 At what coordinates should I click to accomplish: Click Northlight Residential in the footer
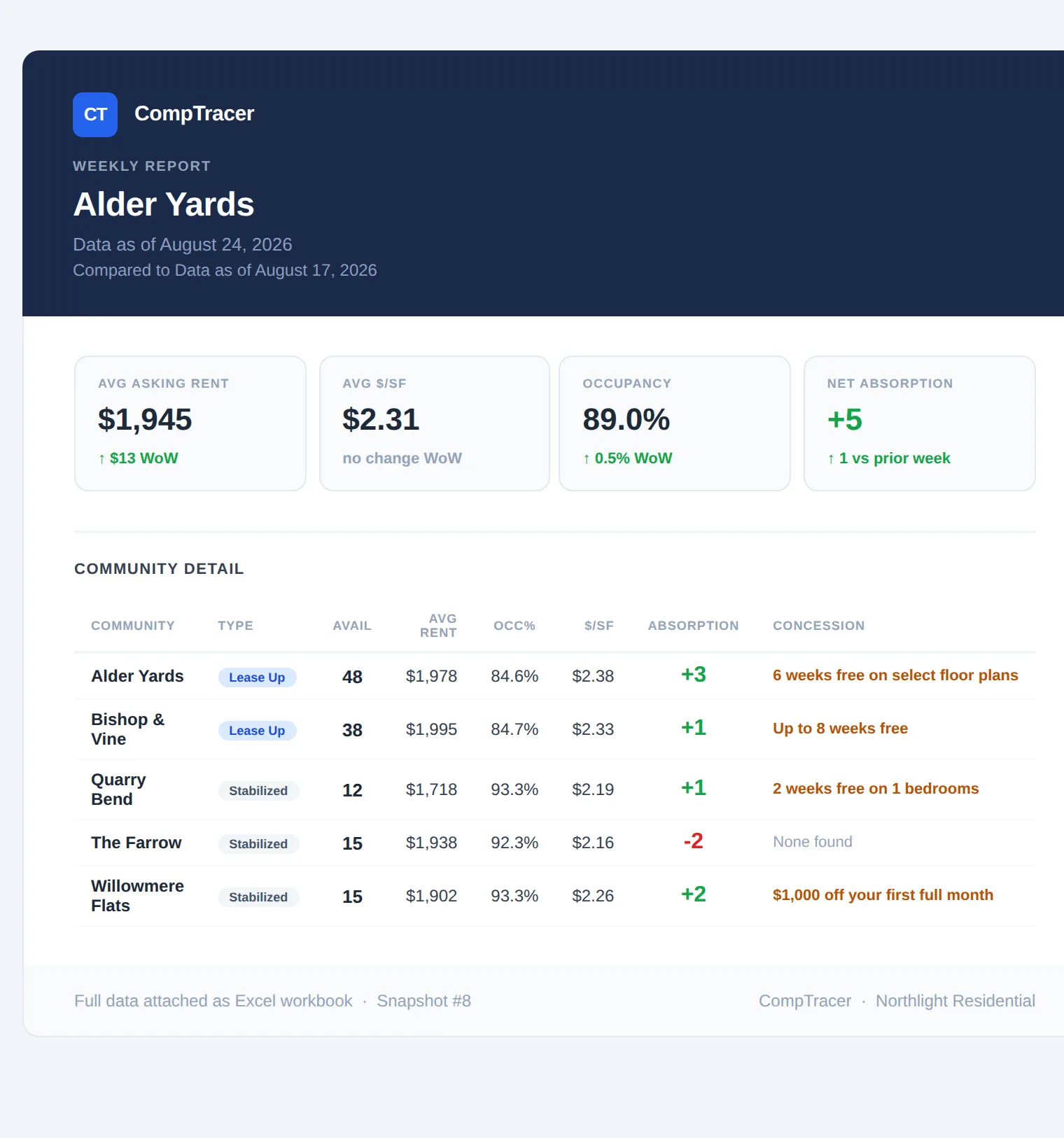tap(955, 1001)
